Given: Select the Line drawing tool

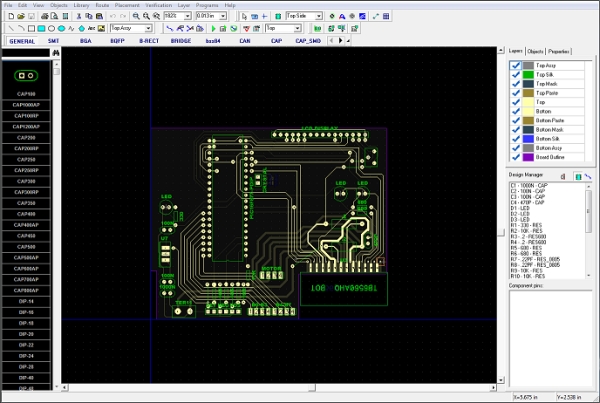Looking at the screenshot, I should tap(11, 28).
